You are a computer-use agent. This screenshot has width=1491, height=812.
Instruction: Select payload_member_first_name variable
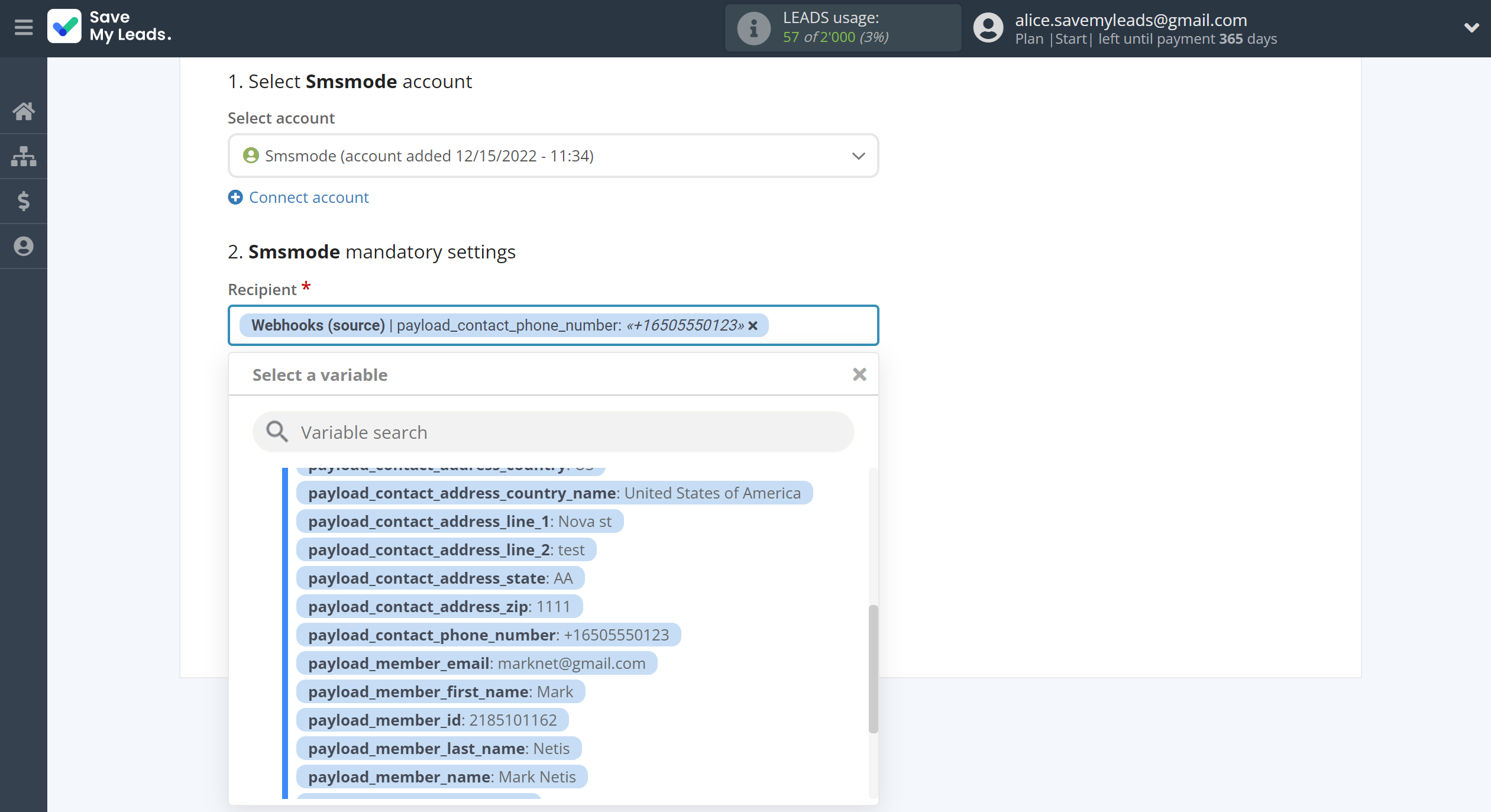pos(441,692)
